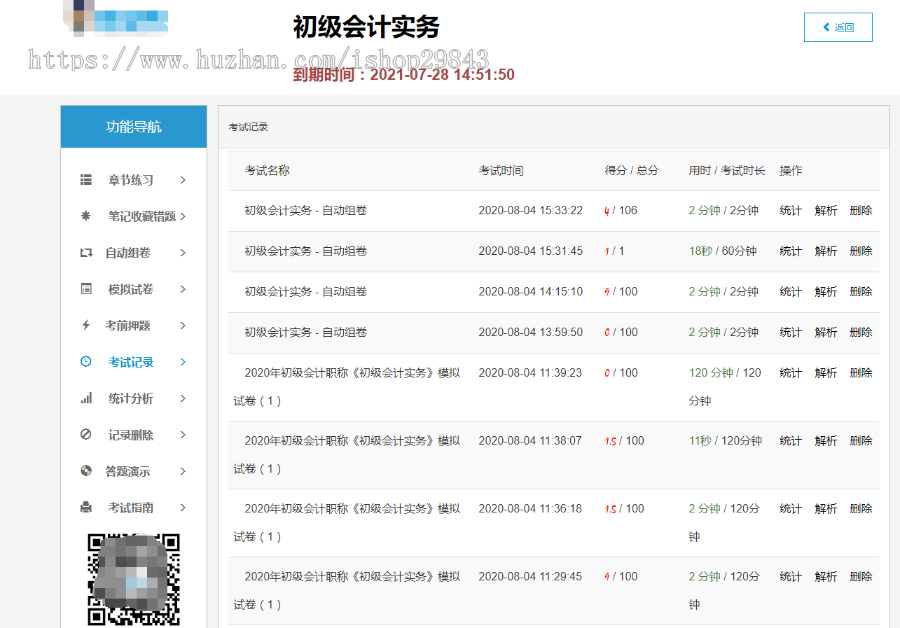Expand the 统计分析 chevron arrow
This screenshot has height=628, width=900.
click(183, 398)
